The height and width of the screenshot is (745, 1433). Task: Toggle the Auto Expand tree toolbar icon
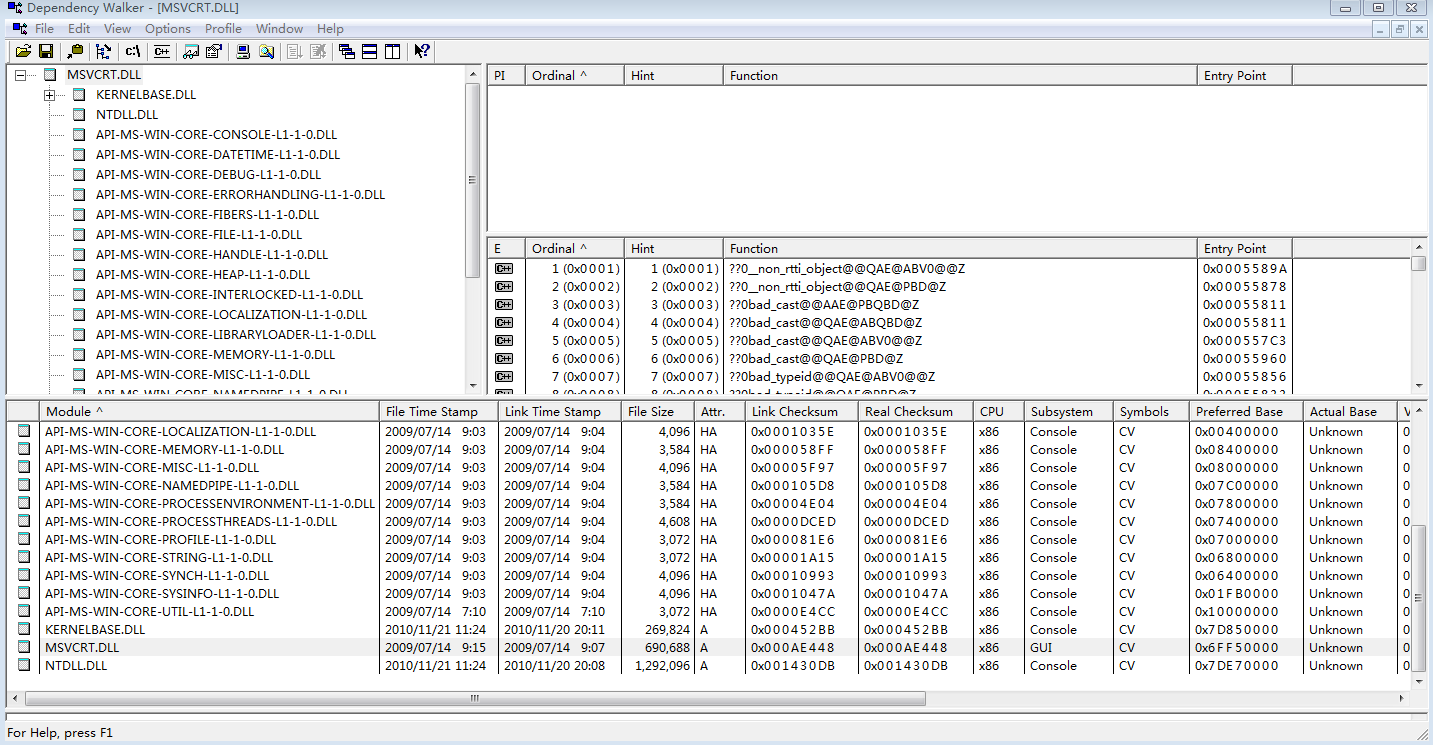tap(104, 51)
